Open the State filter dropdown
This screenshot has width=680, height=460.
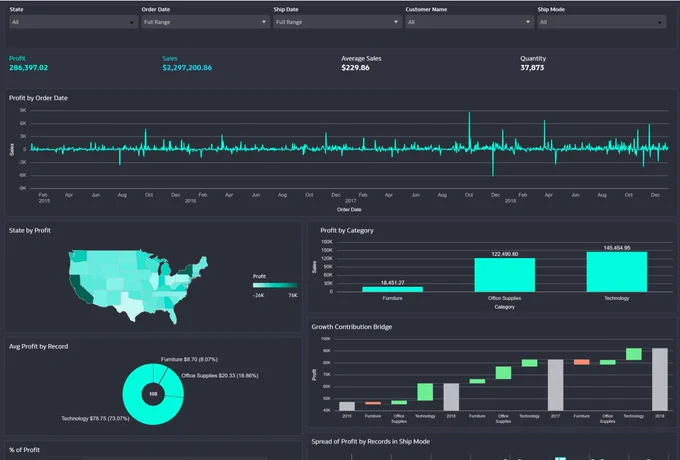point(73,22)
